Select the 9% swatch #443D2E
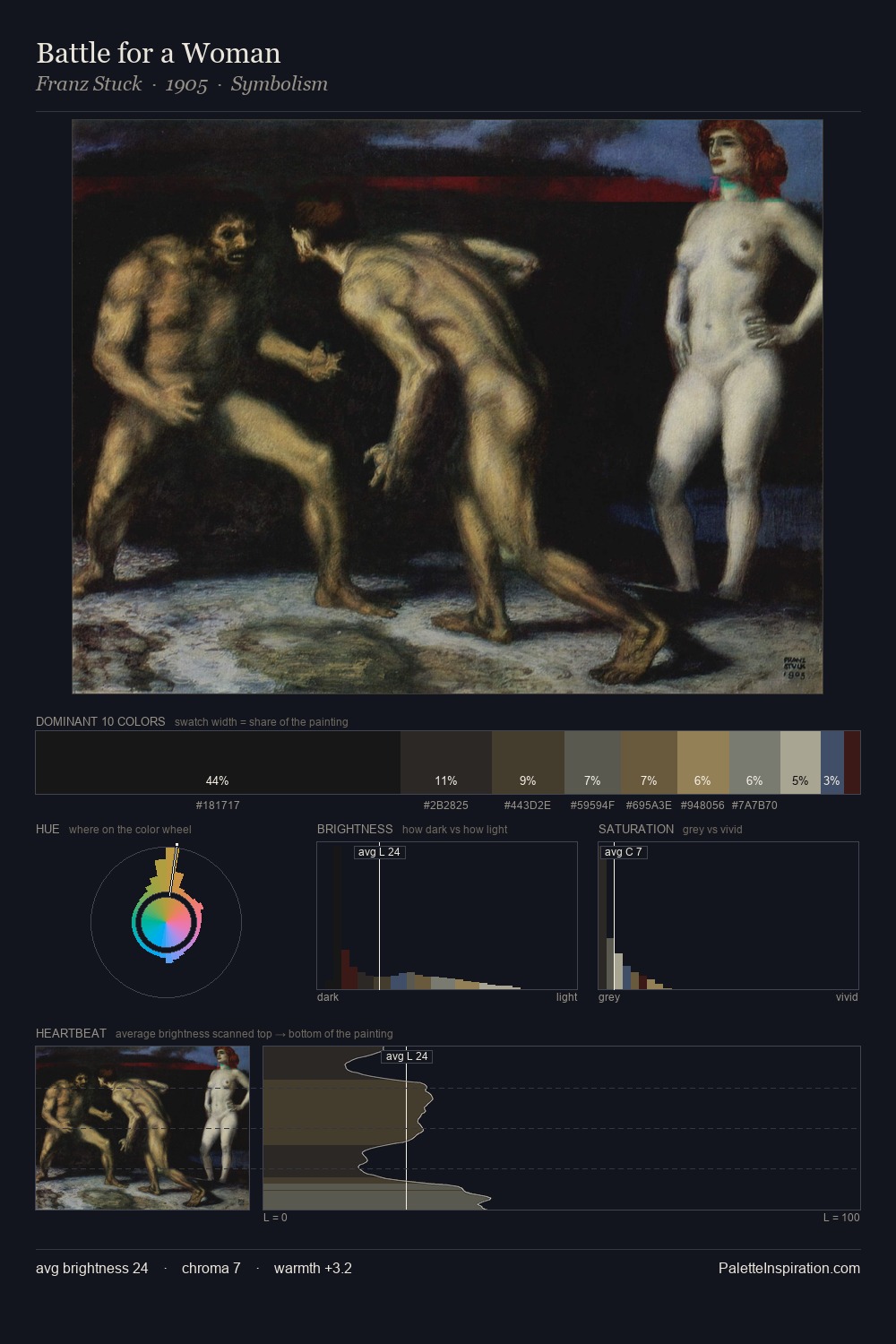896x1344 pixels. tap(528, 762)
